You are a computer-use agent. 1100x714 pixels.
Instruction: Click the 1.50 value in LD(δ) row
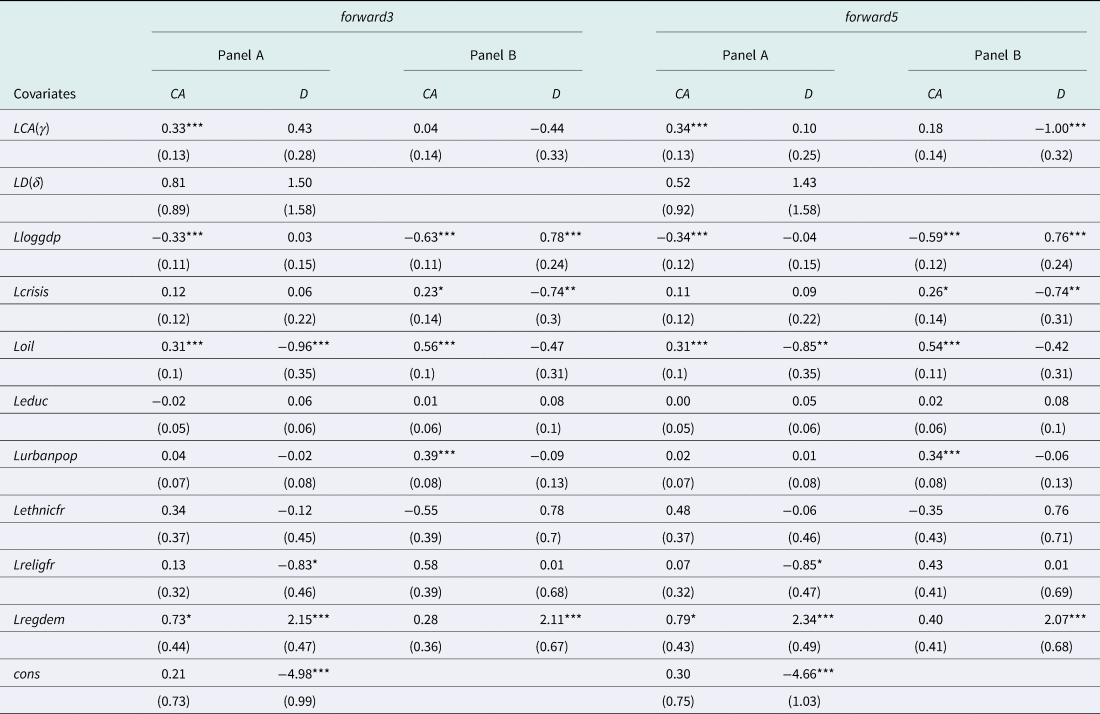pyautogui.click(x=300, y=183)
